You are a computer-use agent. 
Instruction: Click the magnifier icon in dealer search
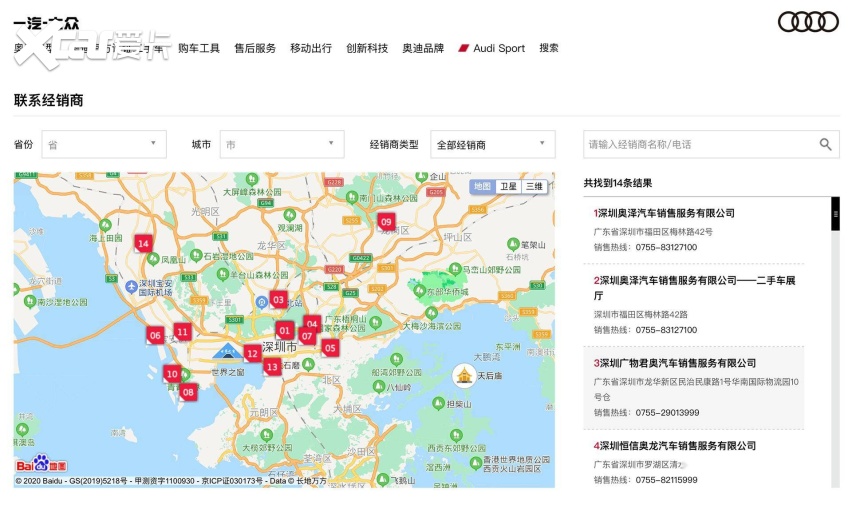click(825, 144)
